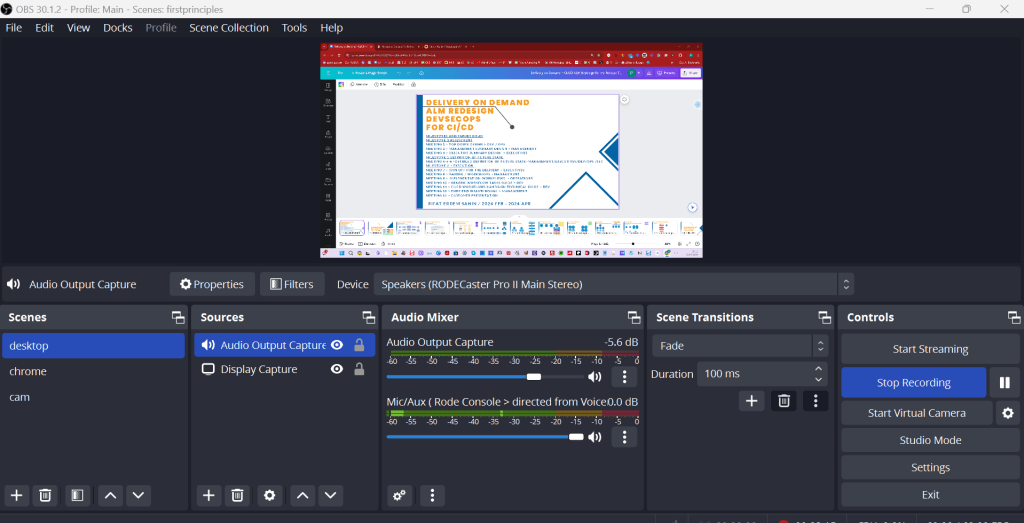Enable Studio Mode
The height and width of the screenshot is (523, 1024).
click(x=930, y=440)
